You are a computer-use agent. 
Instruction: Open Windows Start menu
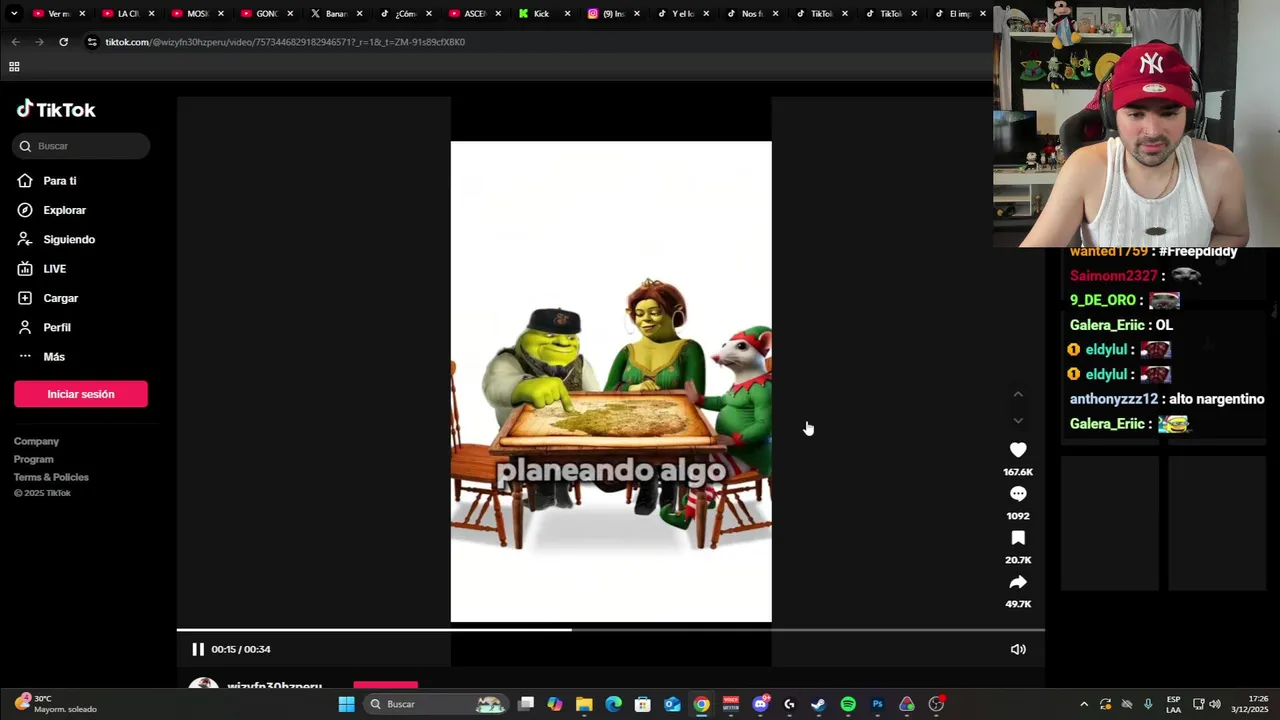[346, 704]
